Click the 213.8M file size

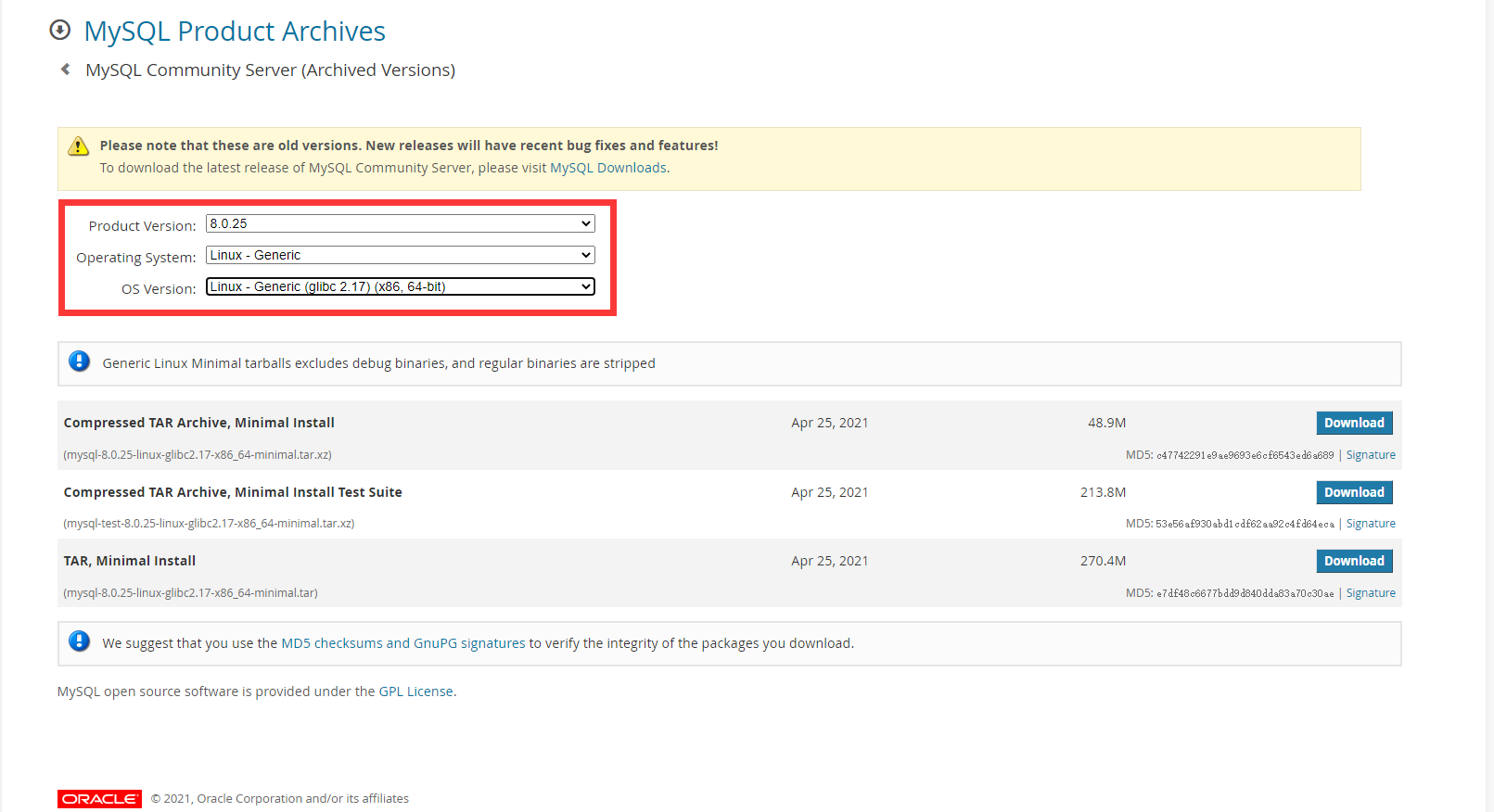click(x=1103, y=492)
